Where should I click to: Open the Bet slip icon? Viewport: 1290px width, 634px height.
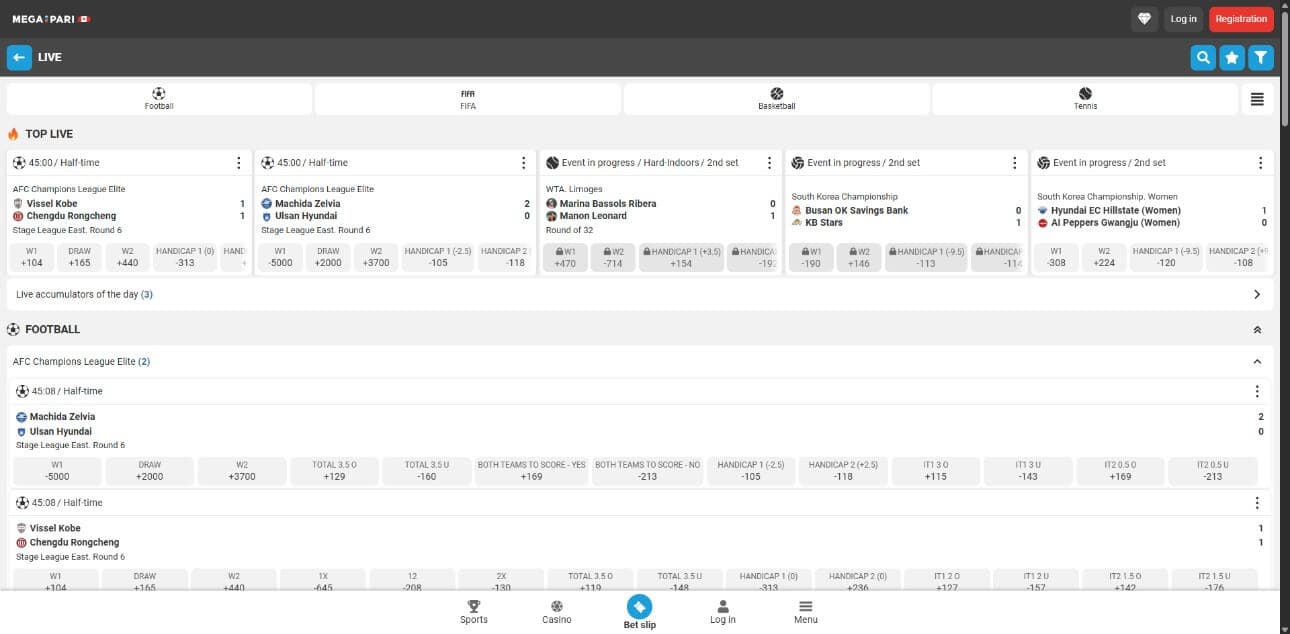point(639,606)
